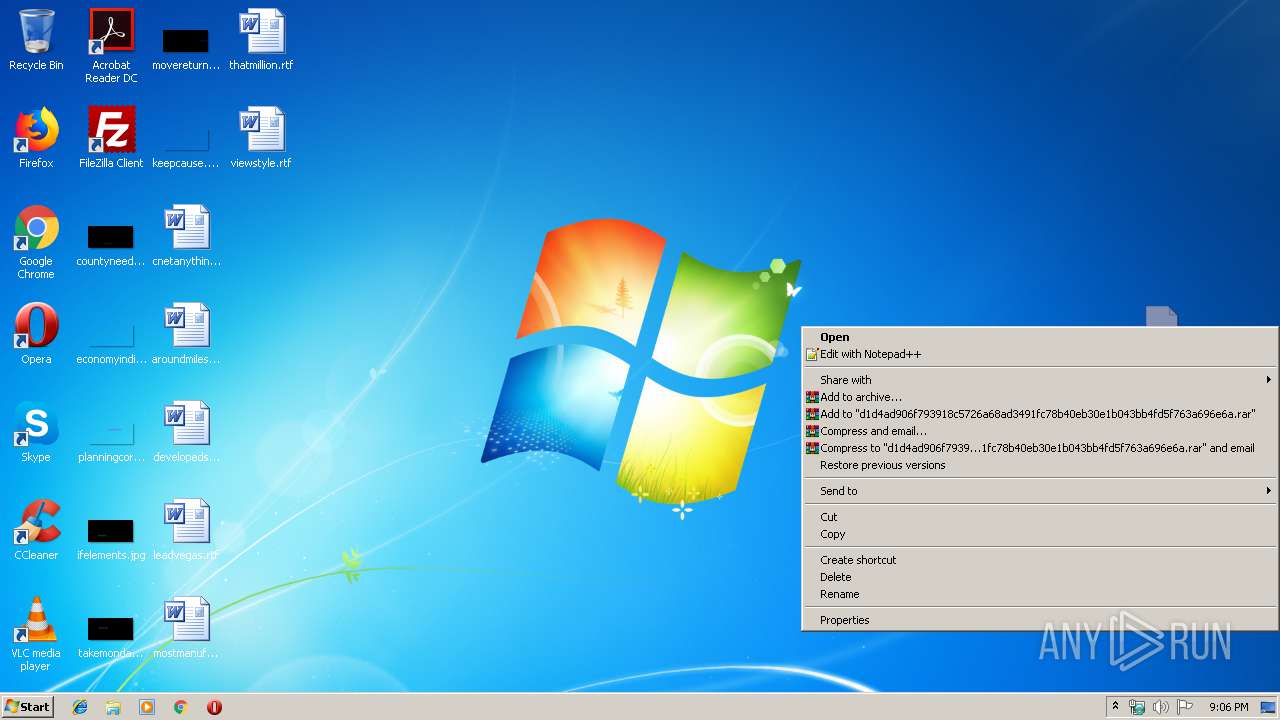Viewport: 1280px width, 720px height.
Task: Choose Delete in context menu
Action: [x=1040, y=577]
